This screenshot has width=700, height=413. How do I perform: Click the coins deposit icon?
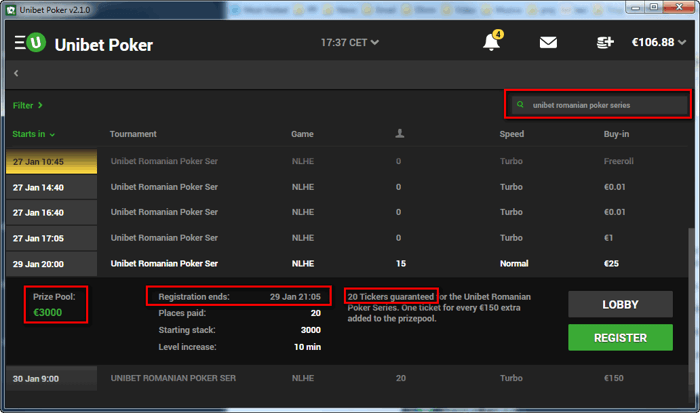605,42
